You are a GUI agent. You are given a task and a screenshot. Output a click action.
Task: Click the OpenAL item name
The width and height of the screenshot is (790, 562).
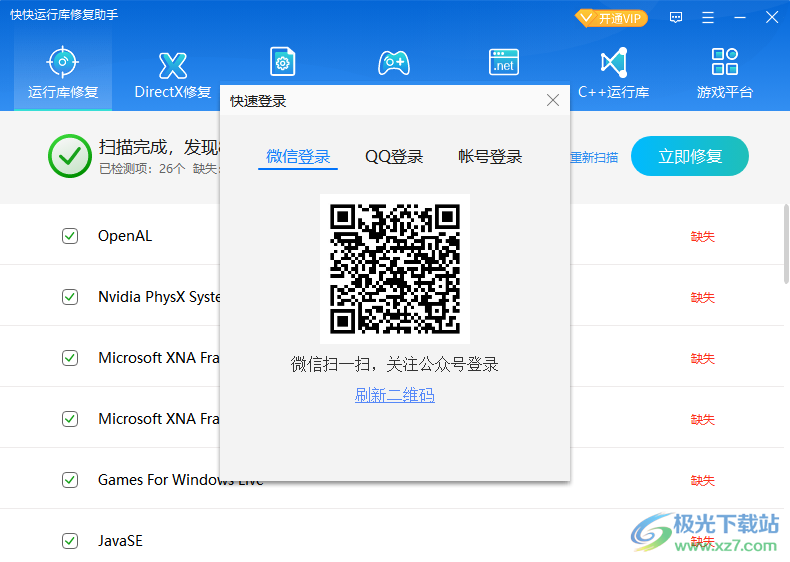click(x=125, y=236)
